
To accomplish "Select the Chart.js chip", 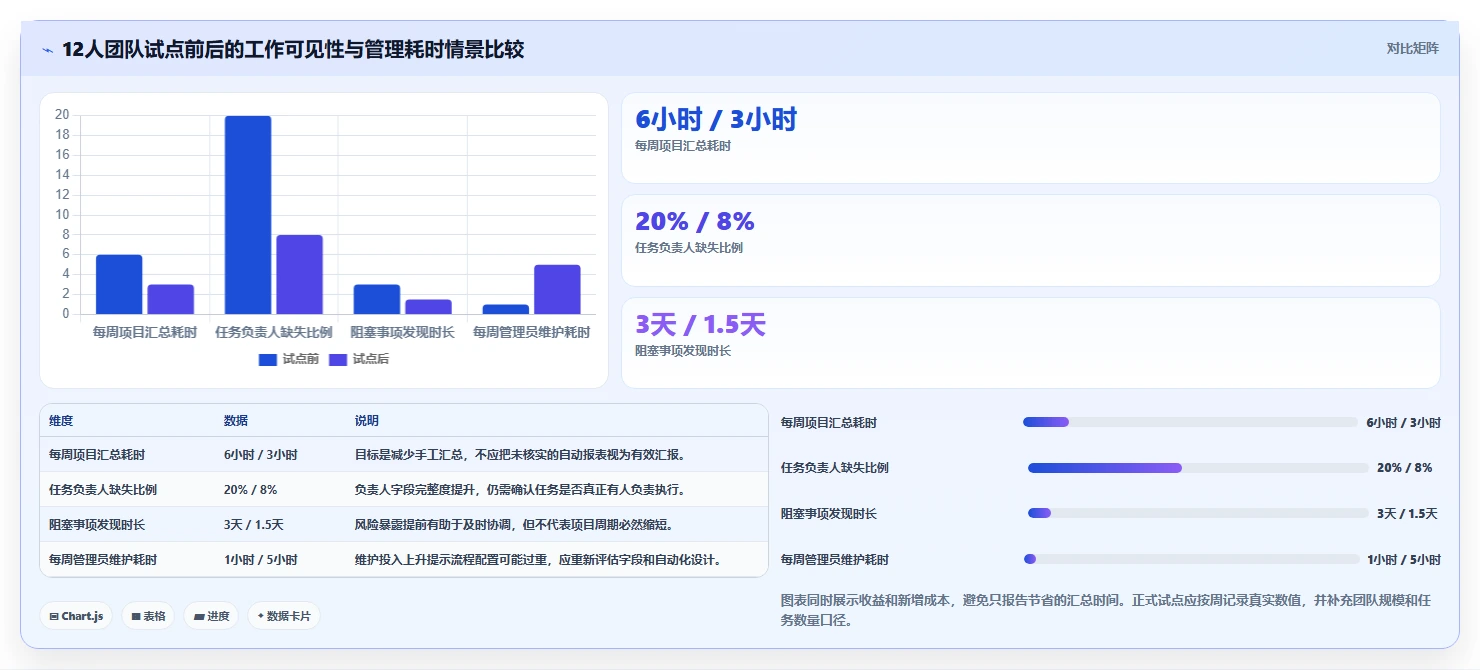I will 76,616.
